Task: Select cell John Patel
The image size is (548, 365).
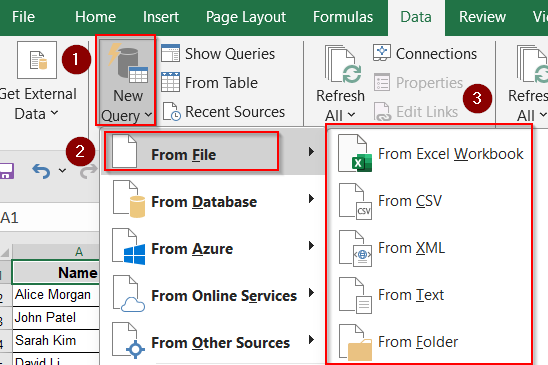Action: pos(56,318)
